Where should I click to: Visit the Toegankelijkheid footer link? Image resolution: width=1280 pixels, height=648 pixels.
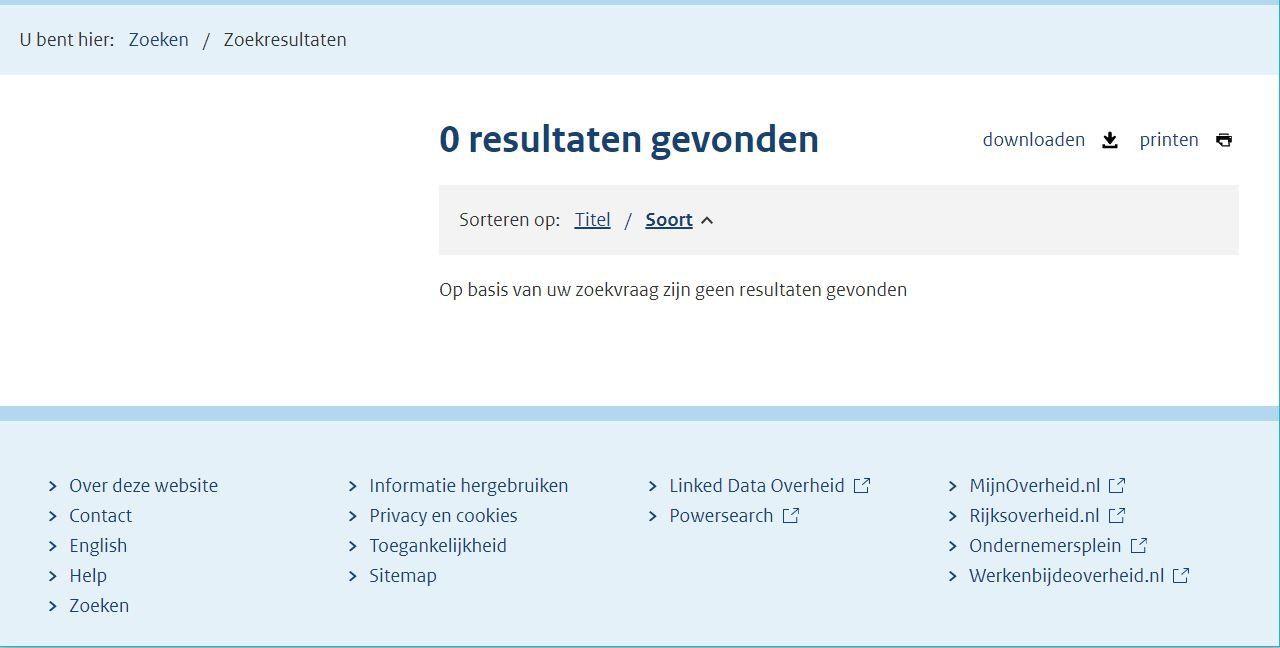pos(438,545)
